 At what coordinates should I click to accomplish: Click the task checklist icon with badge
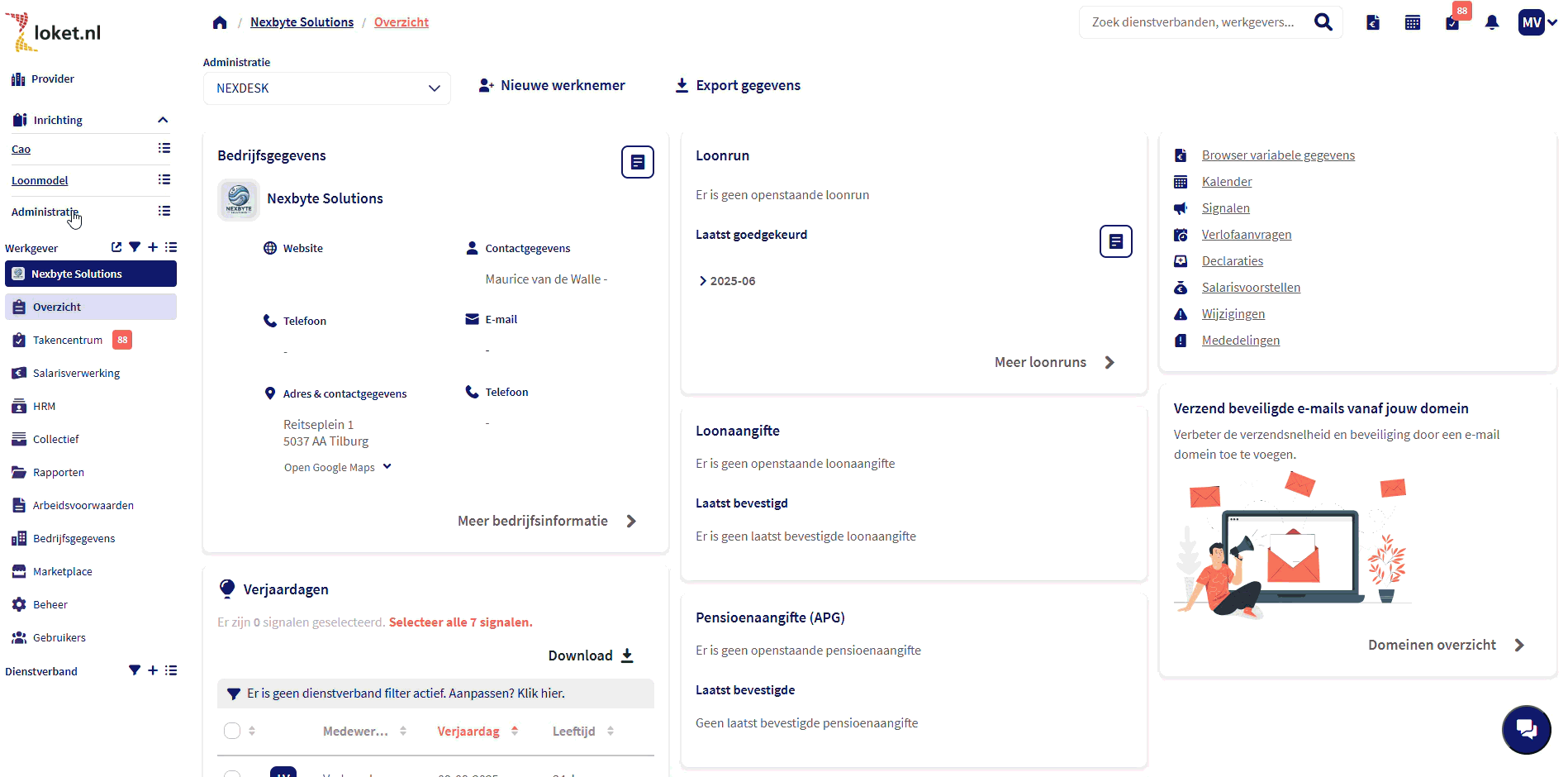pyautogui.click(x=1452, y=22)
